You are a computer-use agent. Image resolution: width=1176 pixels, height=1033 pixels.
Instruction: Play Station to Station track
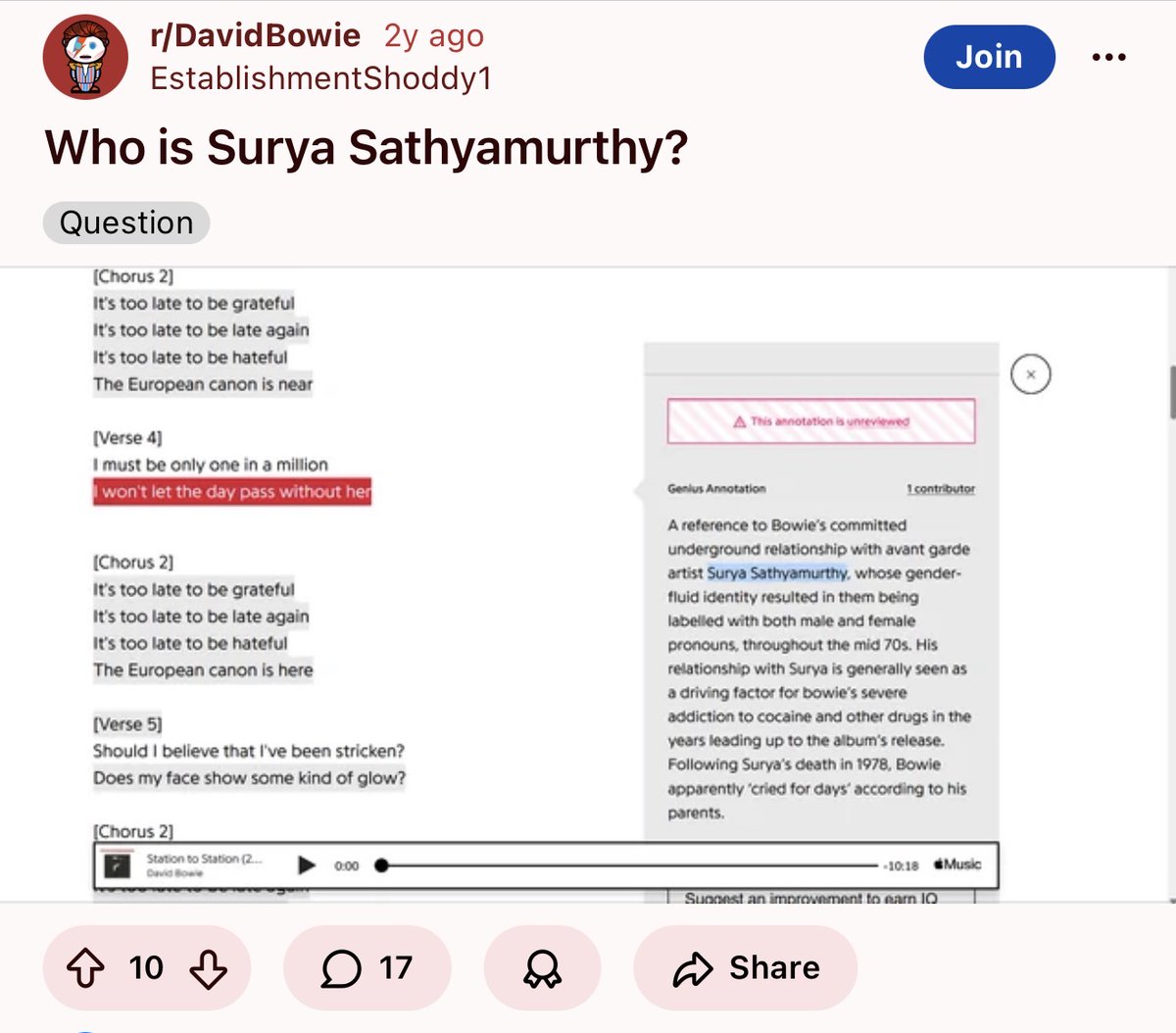pyautogui.click(x=307, y=864)
